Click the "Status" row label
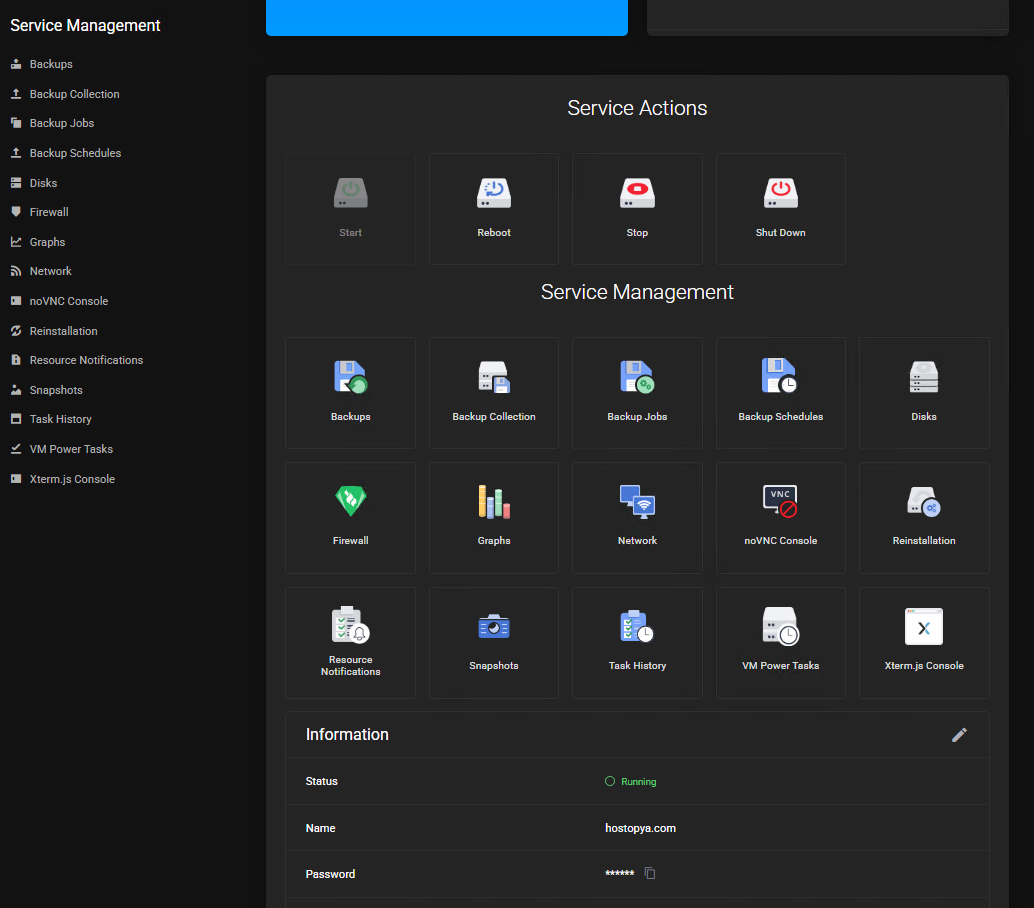The image size is (1034, 908). [x=321, y=781]
